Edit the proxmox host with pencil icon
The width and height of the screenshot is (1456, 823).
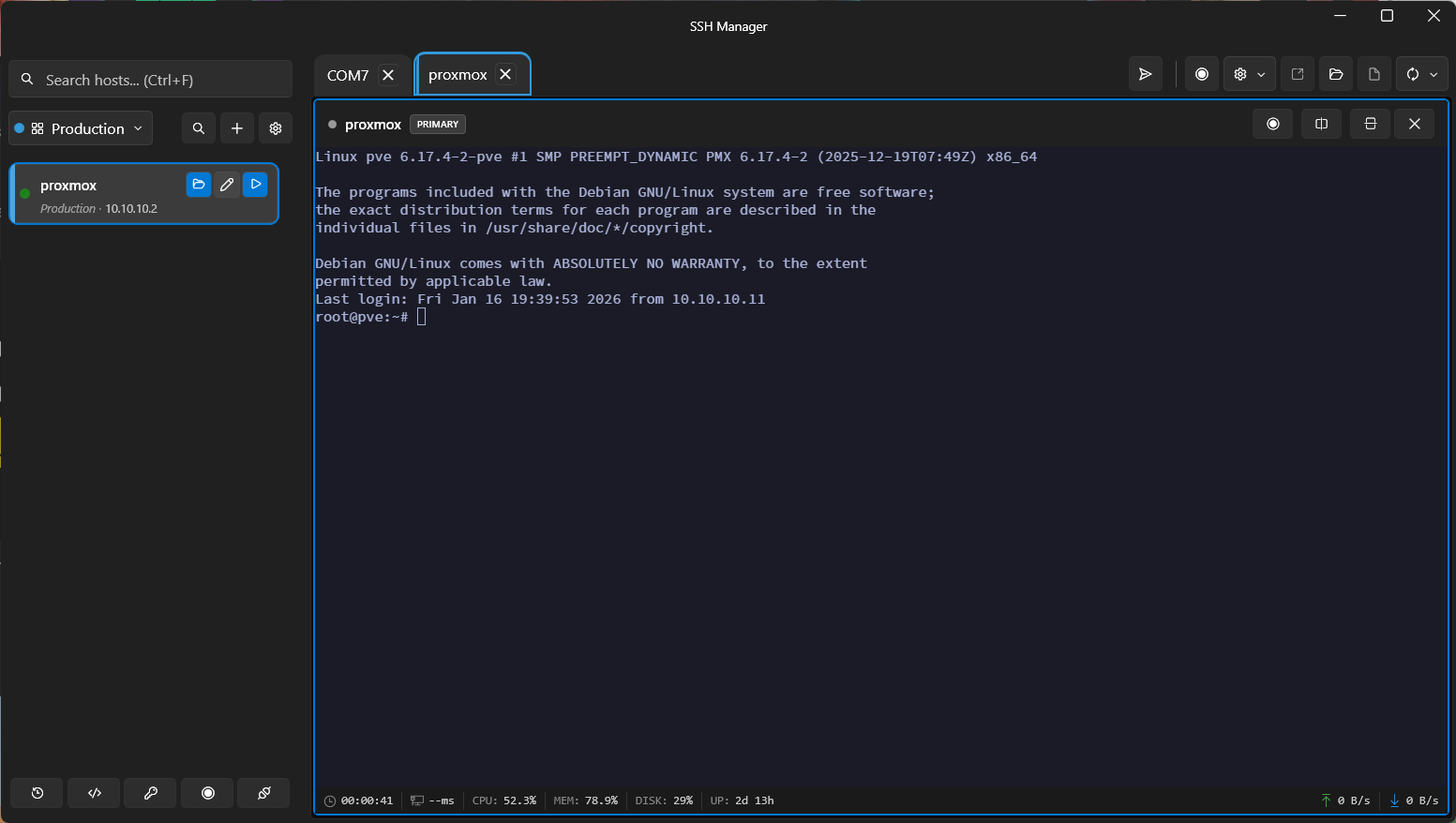coord(227,185)
